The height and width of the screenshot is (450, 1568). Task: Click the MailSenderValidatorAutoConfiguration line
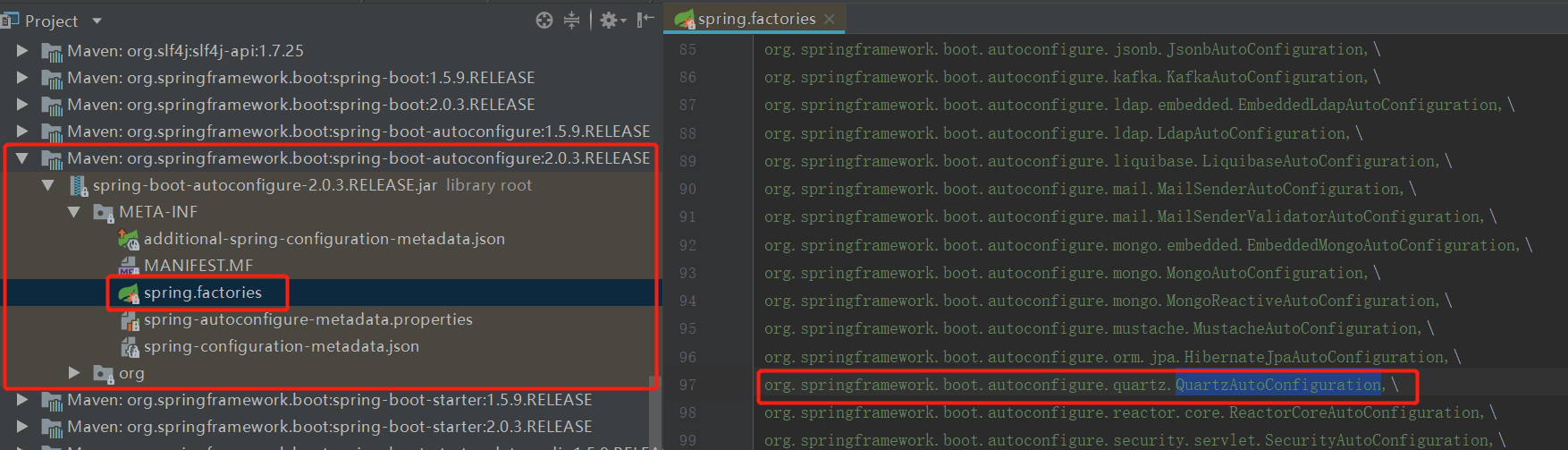click(x=1131, y=217)
